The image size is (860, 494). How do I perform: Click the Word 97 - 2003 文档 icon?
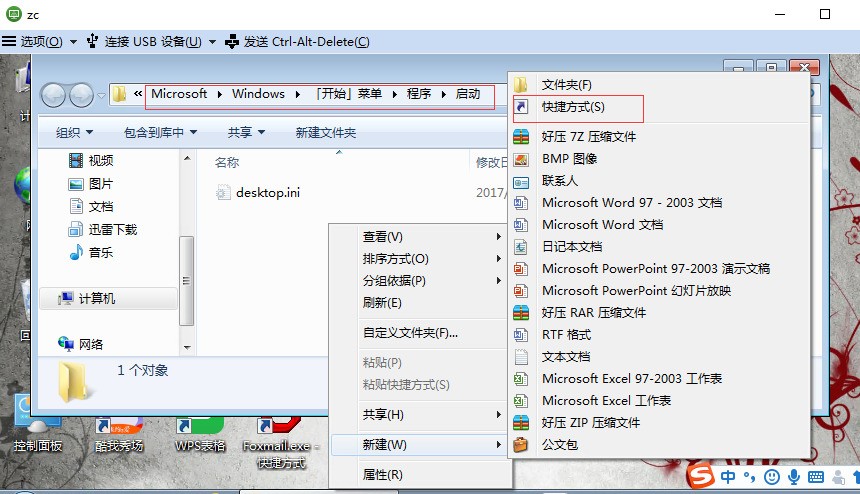(520, 203)
